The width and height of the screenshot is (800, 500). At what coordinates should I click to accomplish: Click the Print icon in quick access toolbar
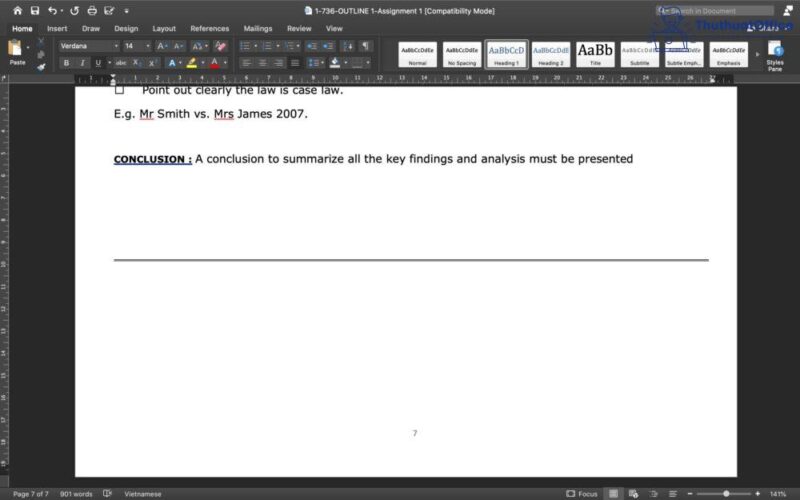(x=93, y=11)
